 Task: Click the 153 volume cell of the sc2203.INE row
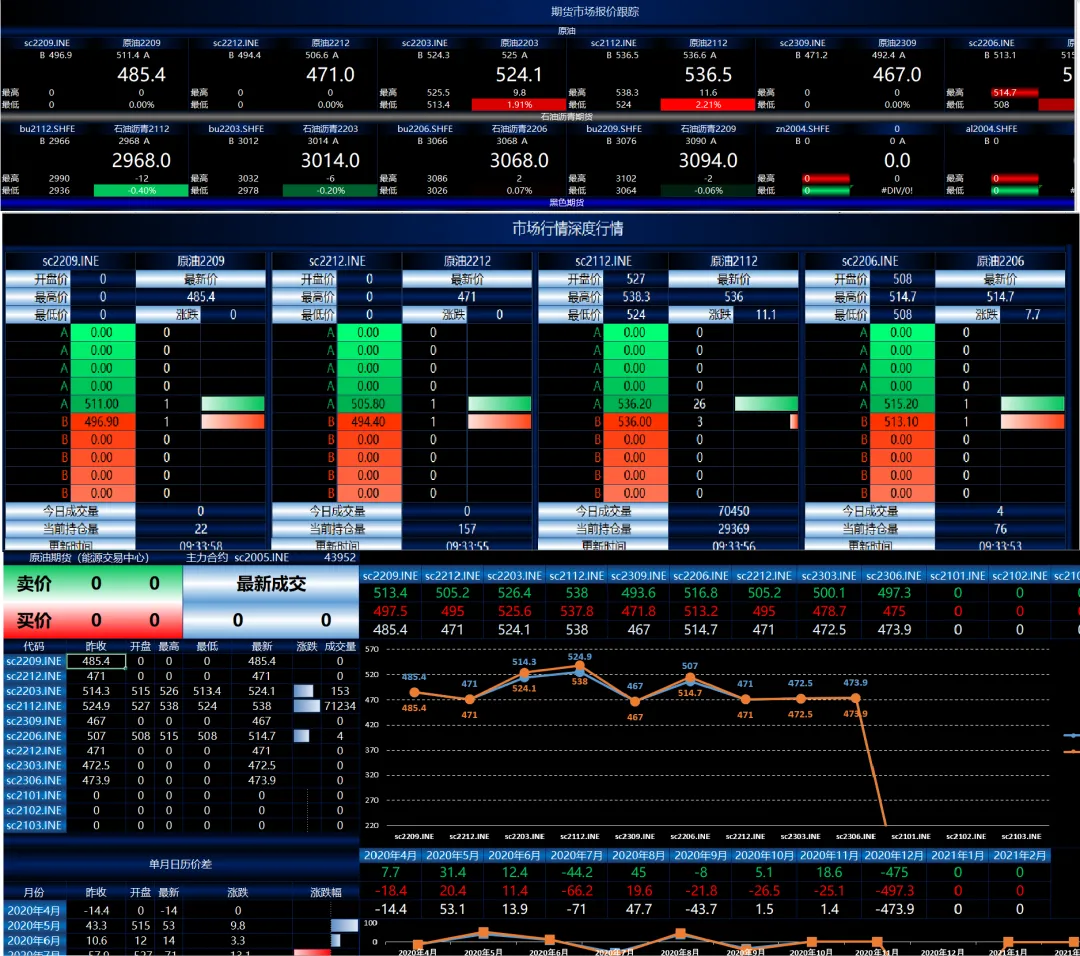(340, 691)
